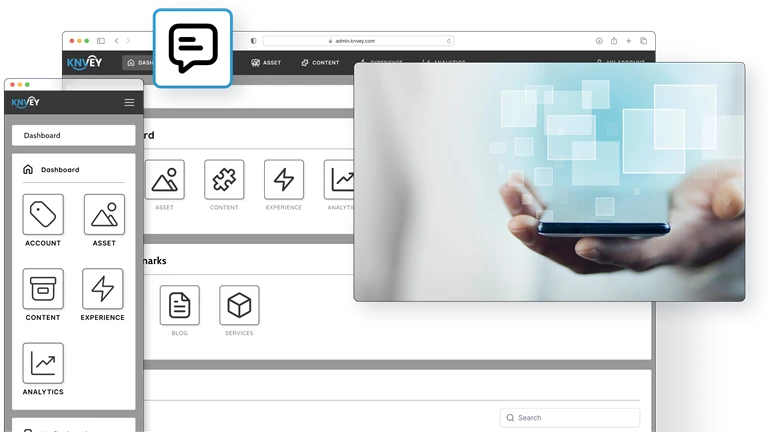The image size is (768, 432).
Task: Open the Services cube bookmark icon
Action: click(239, 306)
